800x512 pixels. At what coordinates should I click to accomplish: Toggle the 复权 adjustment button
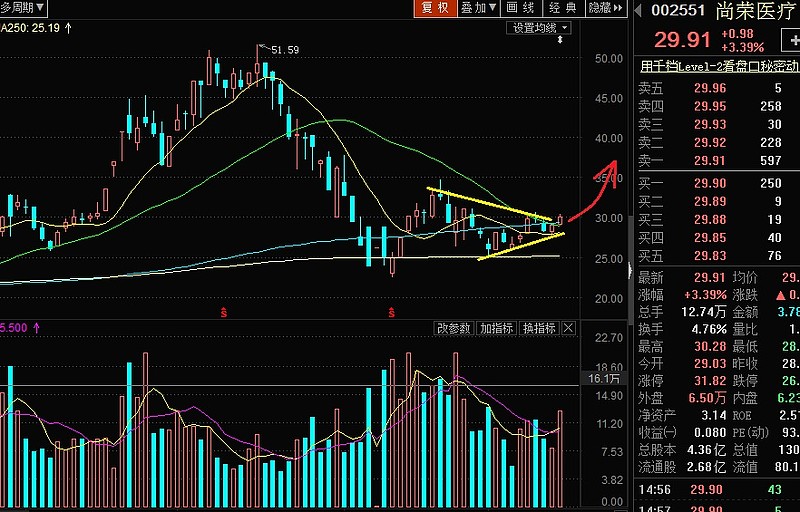(435, 8)
